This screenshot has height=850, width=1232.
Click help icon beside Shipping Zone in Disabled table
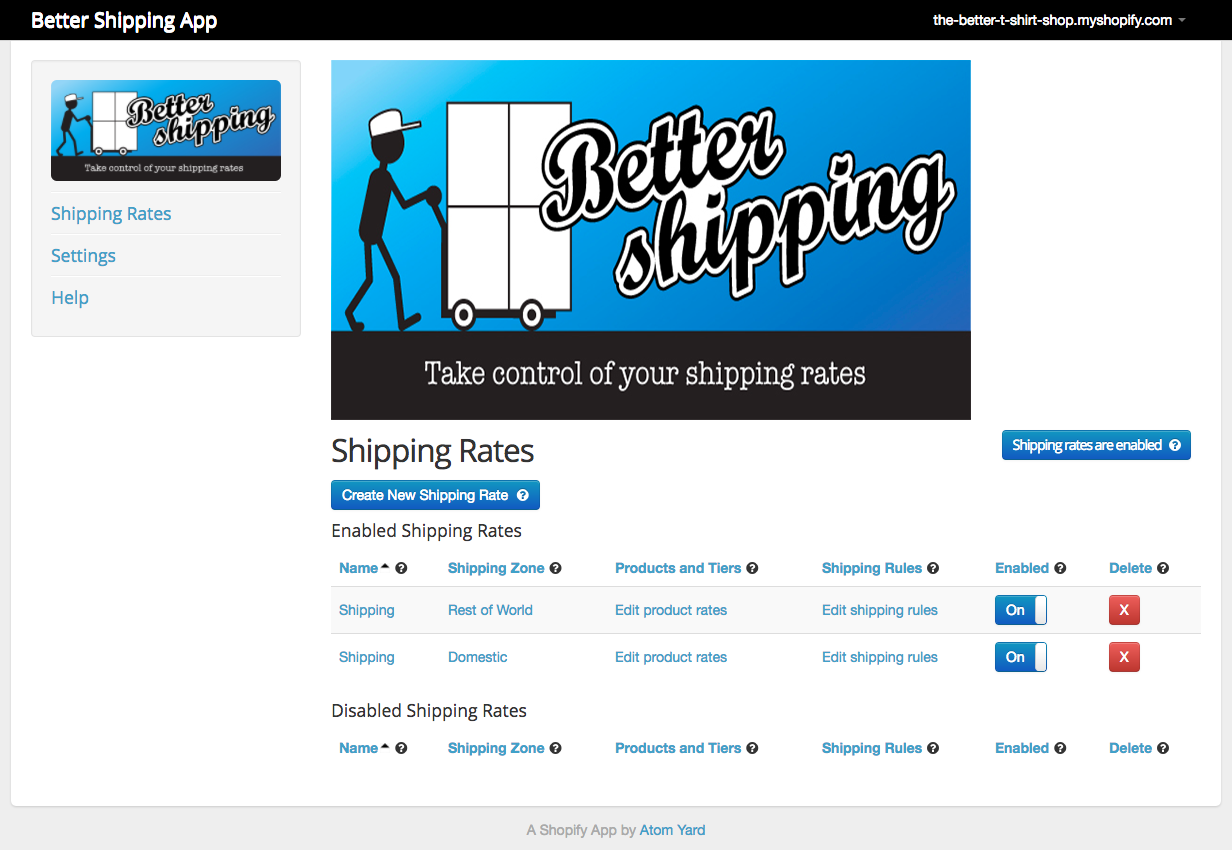point(555,748)
